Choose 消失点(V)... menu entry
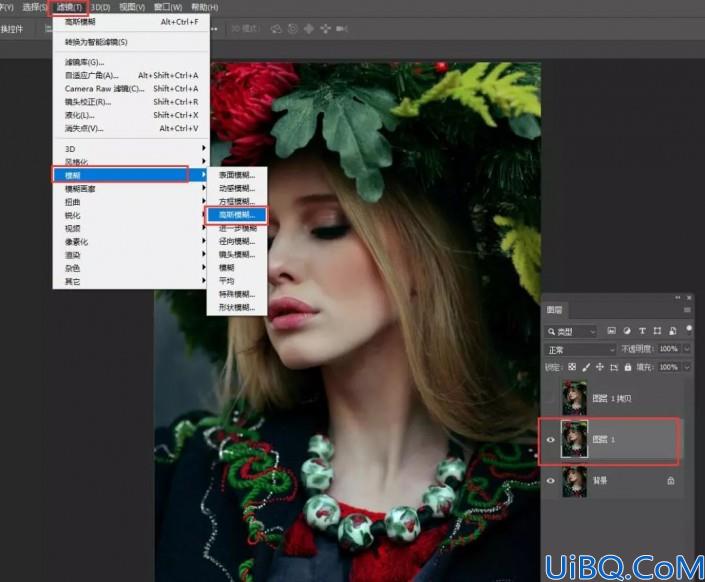This screenshot has width=705, height=582. point(131,129)
